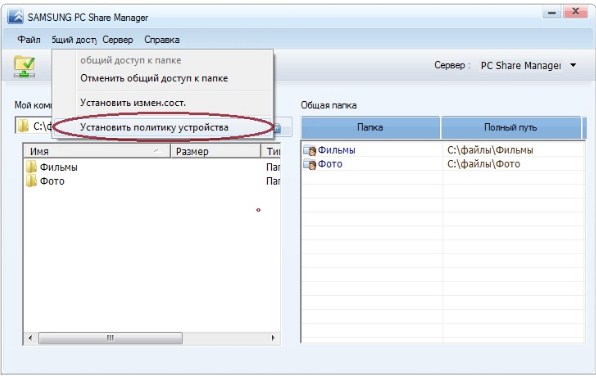Click path C:\файлы\Фильмы cell

[x=490, y=150]
